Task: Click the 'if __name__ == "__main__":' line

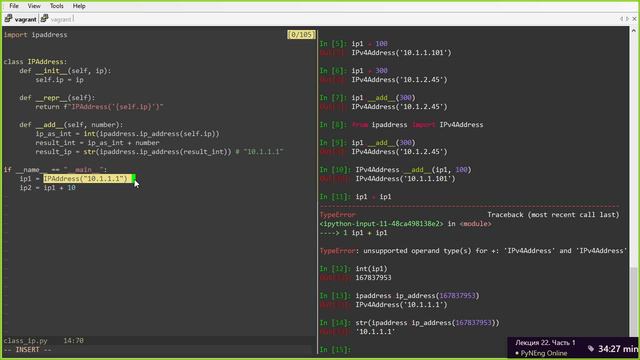Action: pyautogui.click(x=56, y=169)
